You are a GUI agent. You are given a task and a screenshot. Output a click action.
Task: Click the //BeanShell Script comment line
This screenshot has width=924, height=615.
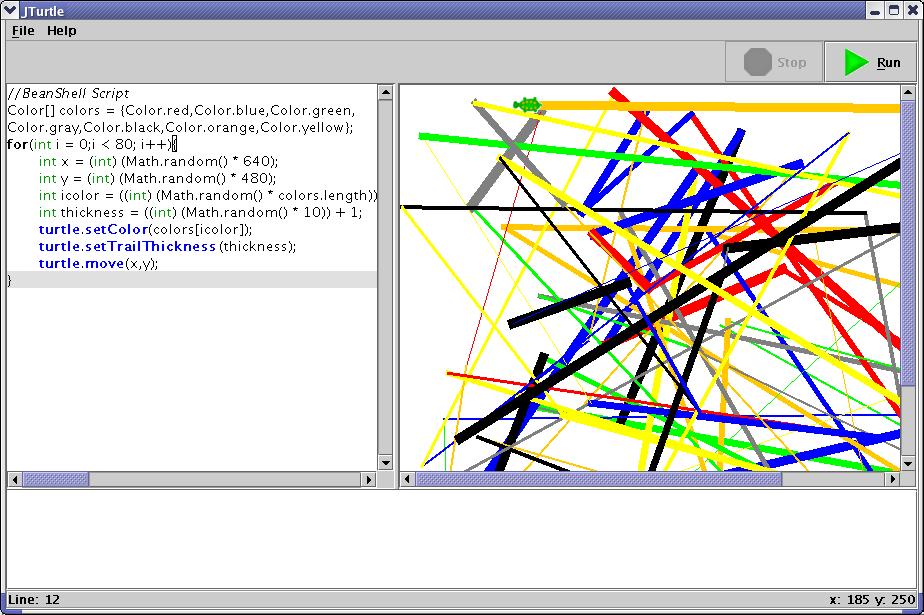(x=68, y=93)
